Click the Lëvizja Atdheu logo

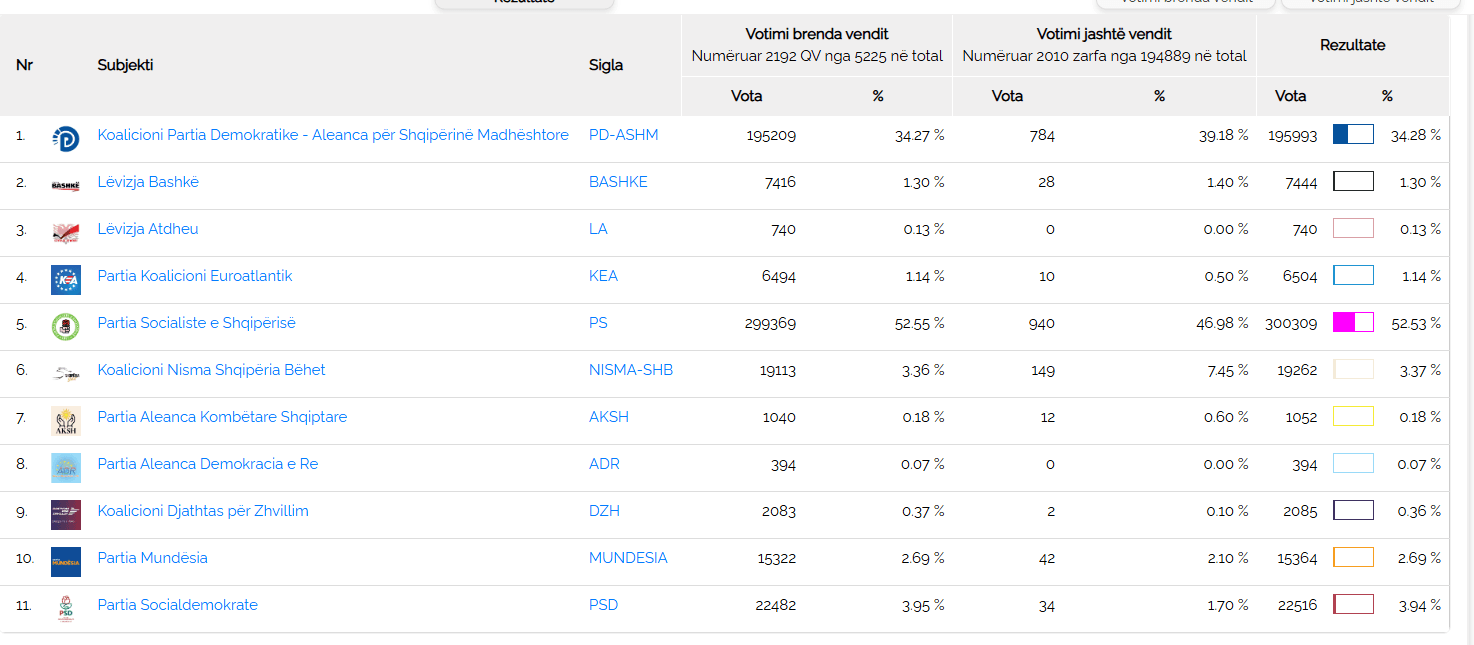pyautogui.click(x=65, y=233)
